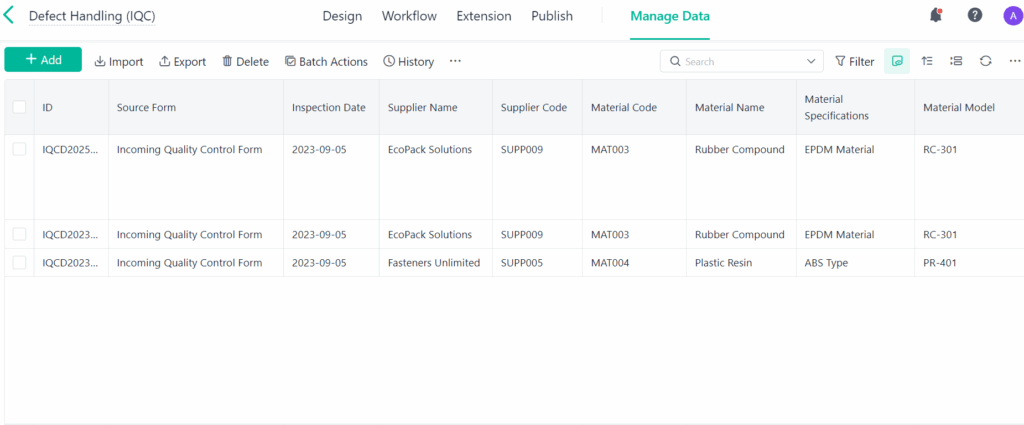Image resolution: width=1024 pixels, height=425 pixels.
Task: Open the Filter panel
Action: 854,61
